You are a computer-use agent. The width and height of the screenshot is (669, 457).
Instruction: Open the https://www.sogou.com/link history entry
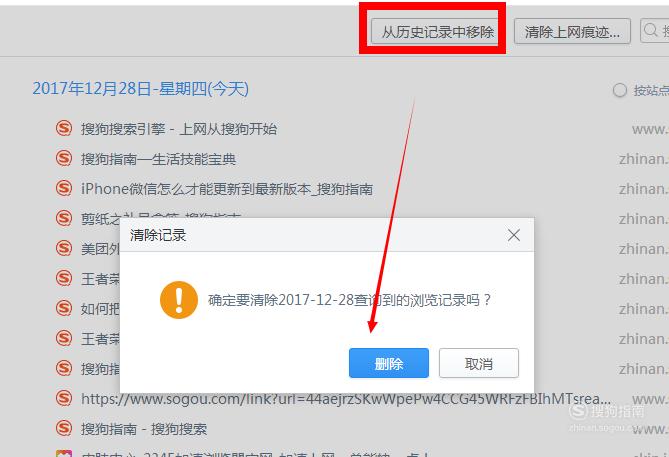point(346,399)
